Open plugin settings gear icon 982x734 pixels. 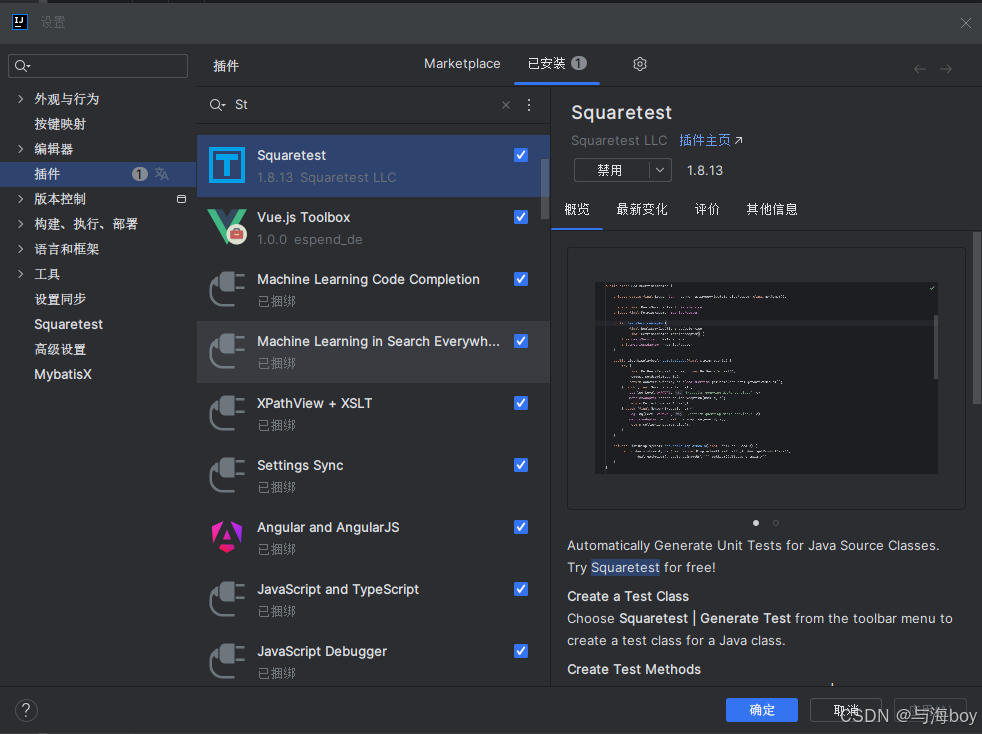[639, 64]
